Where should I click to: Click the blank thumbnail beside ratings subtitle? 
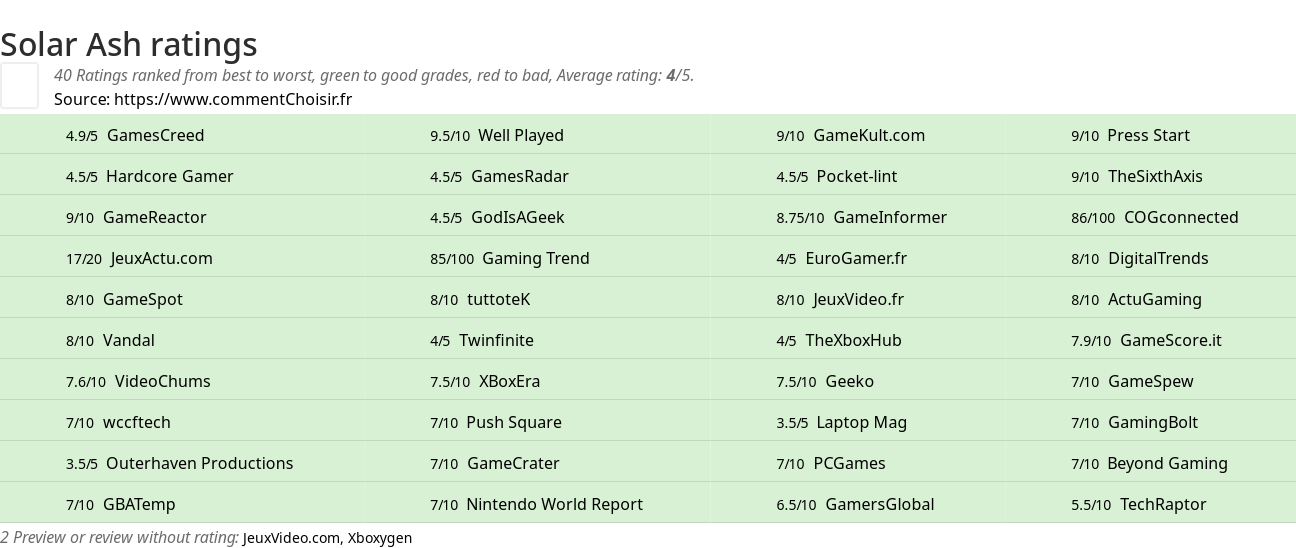[x=19, y=85]
